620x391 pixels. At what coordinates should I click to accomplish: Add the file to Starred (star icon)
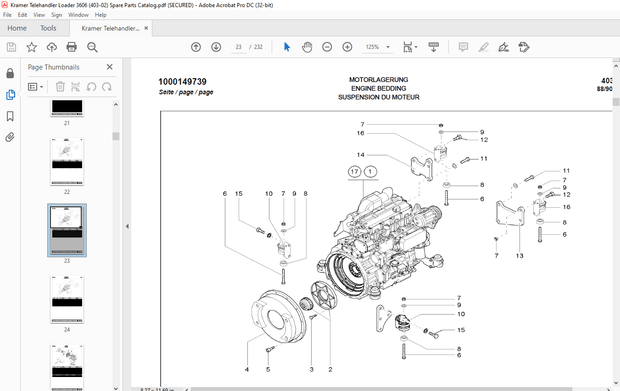click(32, 47)
